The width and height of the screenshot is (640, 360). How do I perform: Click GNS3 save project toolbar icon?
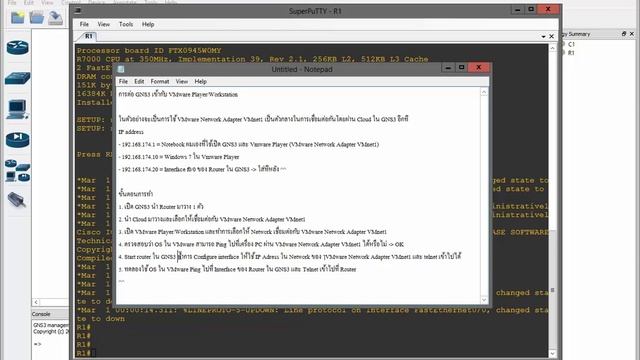tap(56, 18)
